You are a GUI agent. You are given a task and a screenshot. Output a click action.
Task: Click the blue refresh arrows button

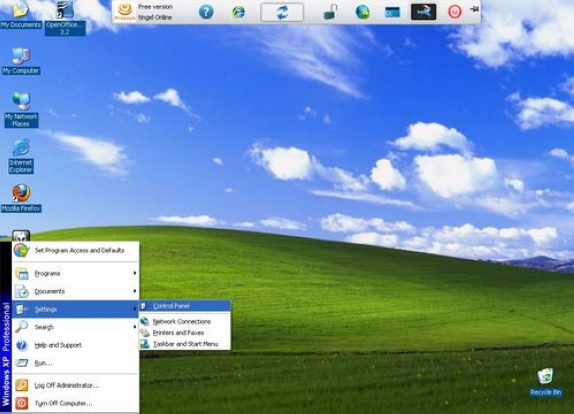282,12
